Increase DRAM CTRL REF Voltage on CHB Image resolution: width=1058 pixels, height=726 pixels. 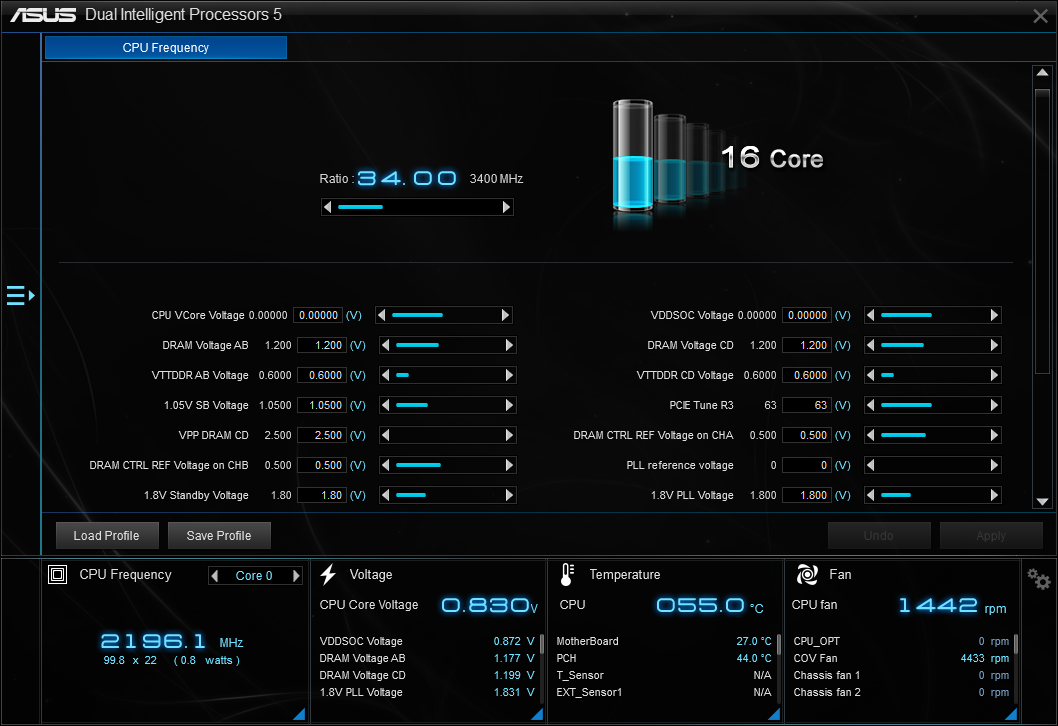[x=509, y=466]
